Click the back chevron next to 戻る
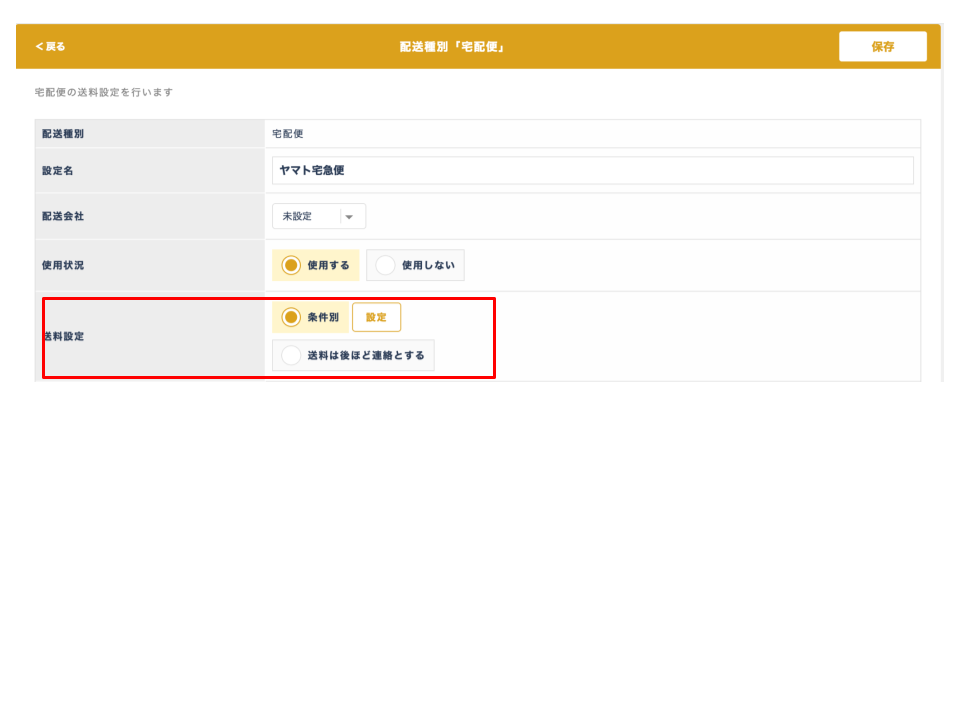The image size is (960, 720). click(x=39, y=47)
